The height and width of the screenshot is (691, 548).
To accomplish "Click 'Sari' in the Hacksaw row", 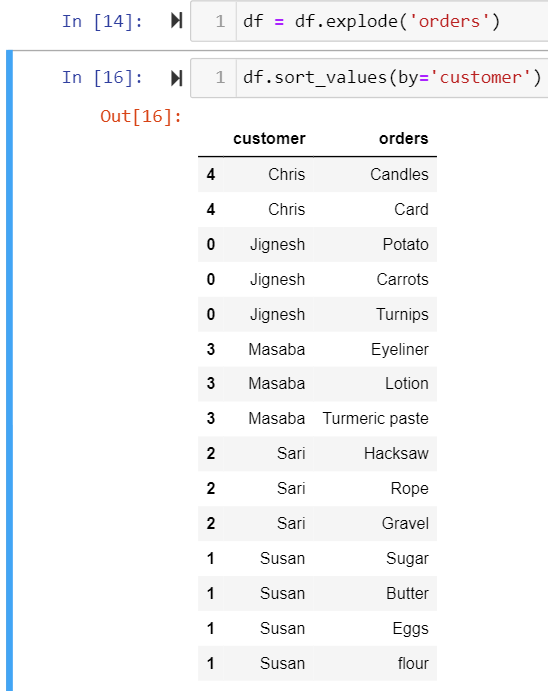I will coord(291,453).
